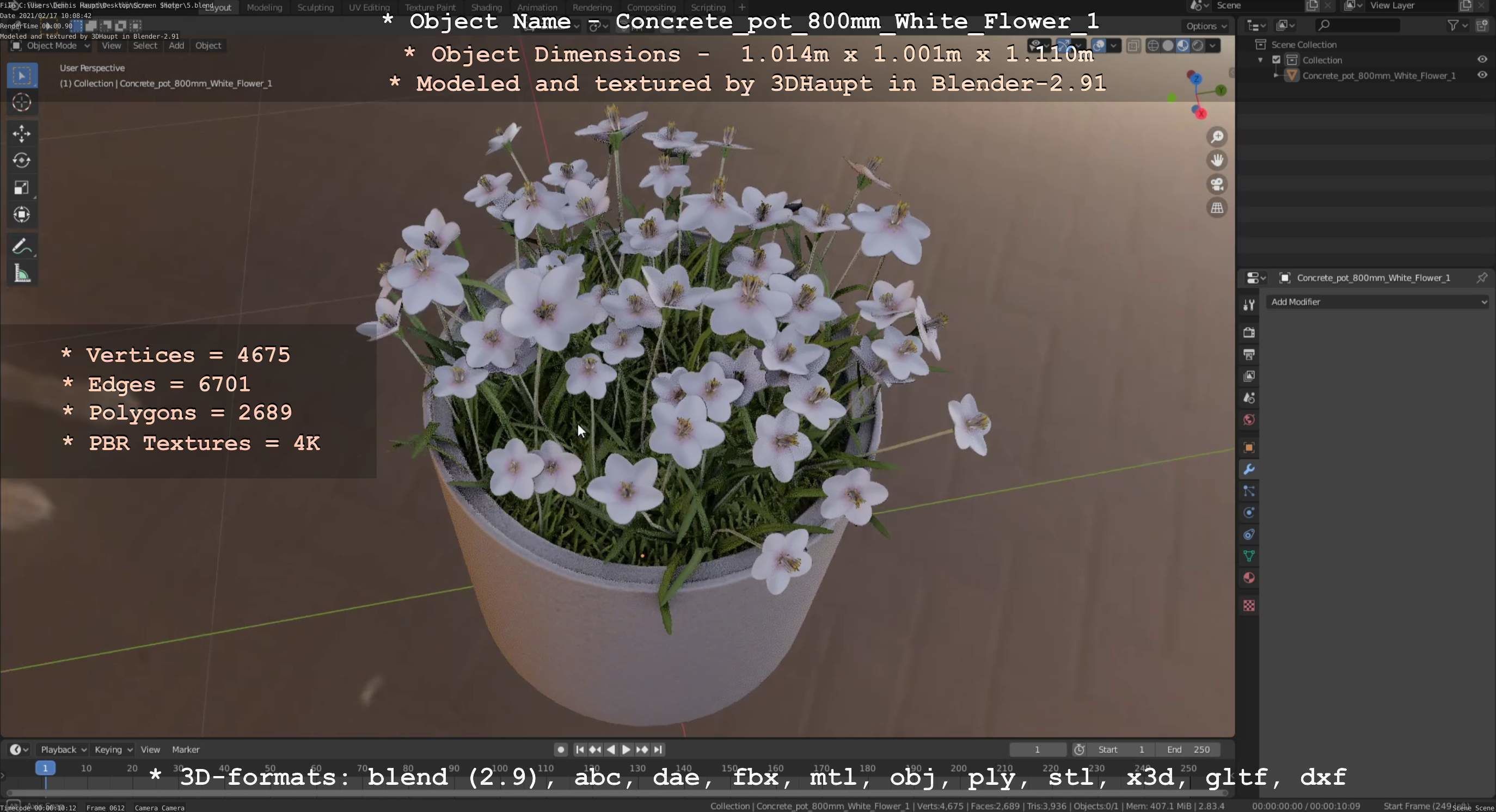Screen dimensions: 1496x812
Task: Hide Concrete_pot_800mm_White_Flower_1 with eye icon
Action: (1482, 76)
